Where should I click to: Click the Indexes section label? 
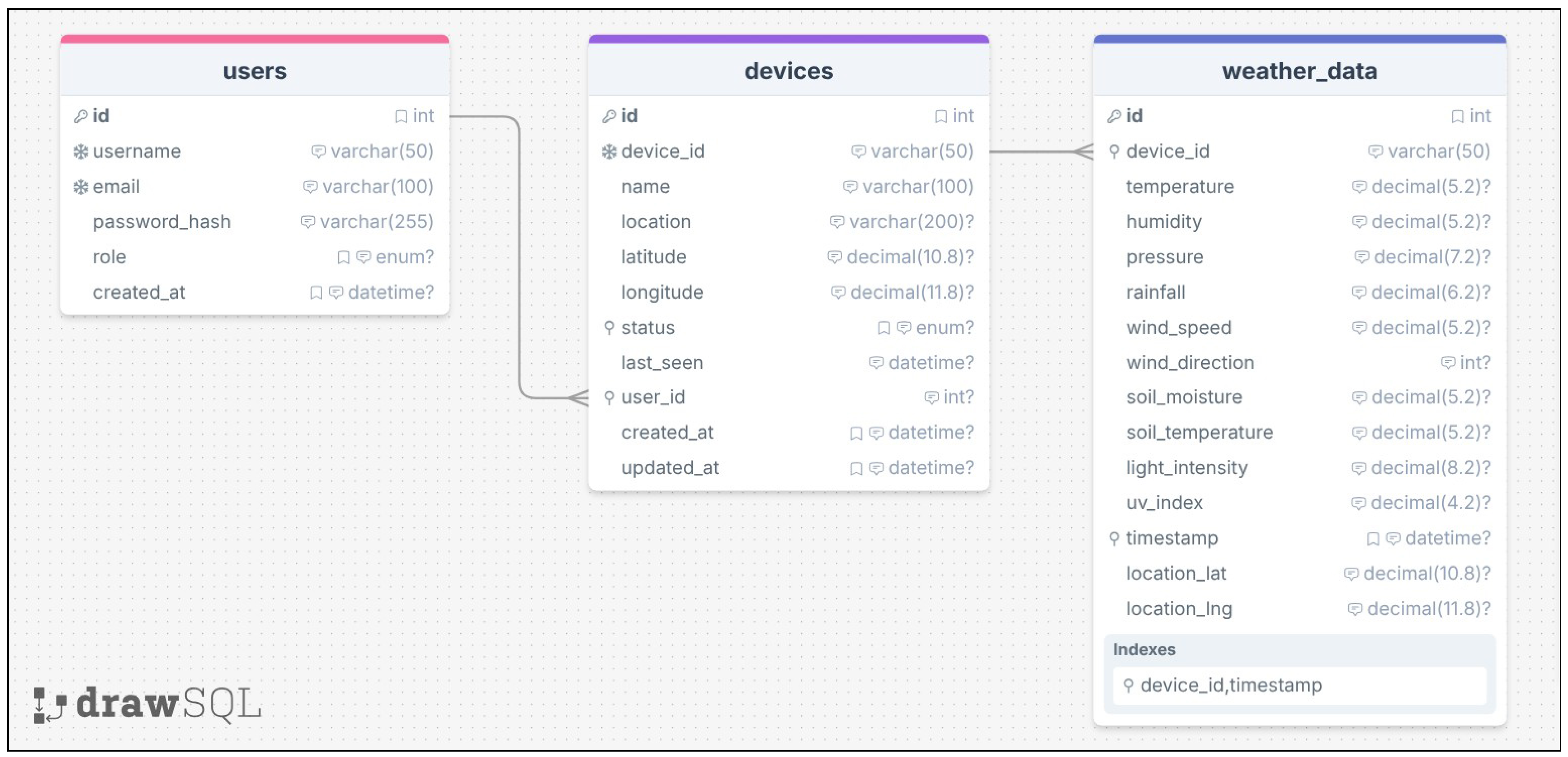coord(1144,650)
